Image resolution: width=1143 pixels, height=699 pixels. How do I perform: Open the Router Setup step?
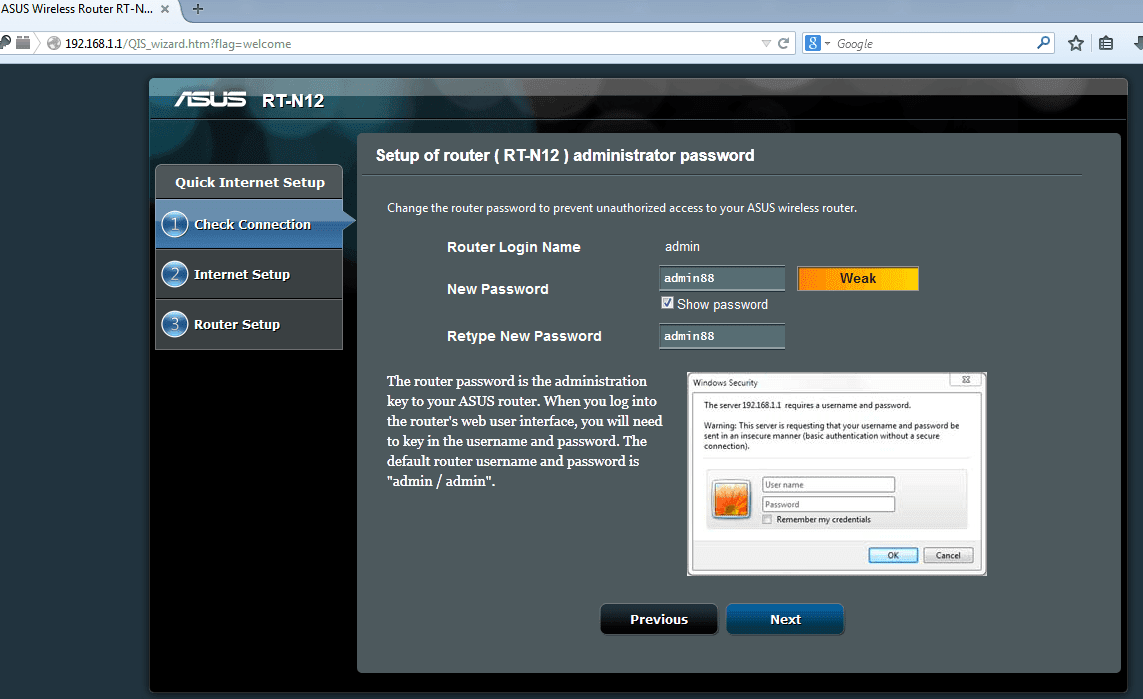(x=249, y=324)
